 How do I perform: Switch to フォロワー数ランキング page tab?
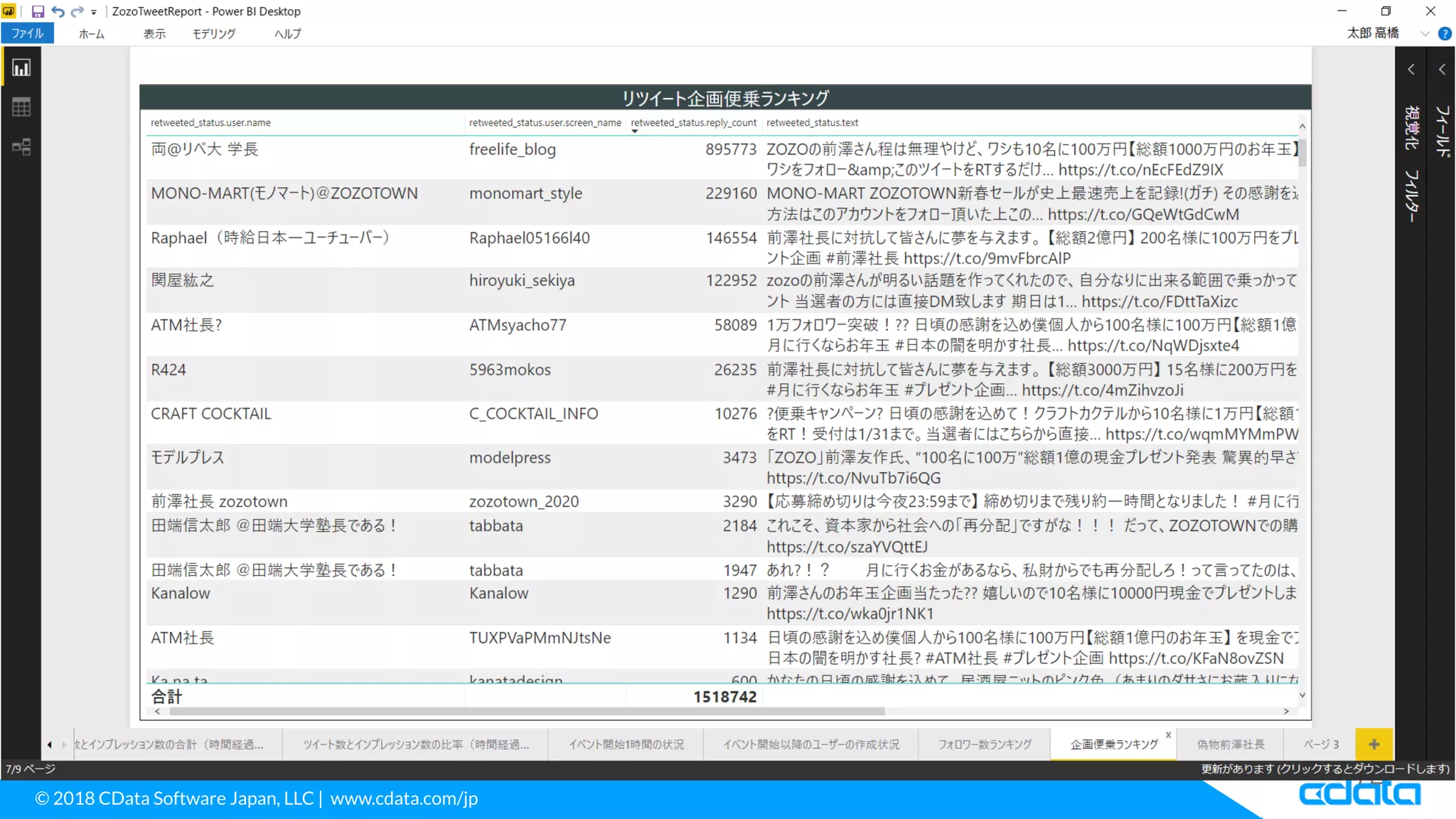click(985, 744)
